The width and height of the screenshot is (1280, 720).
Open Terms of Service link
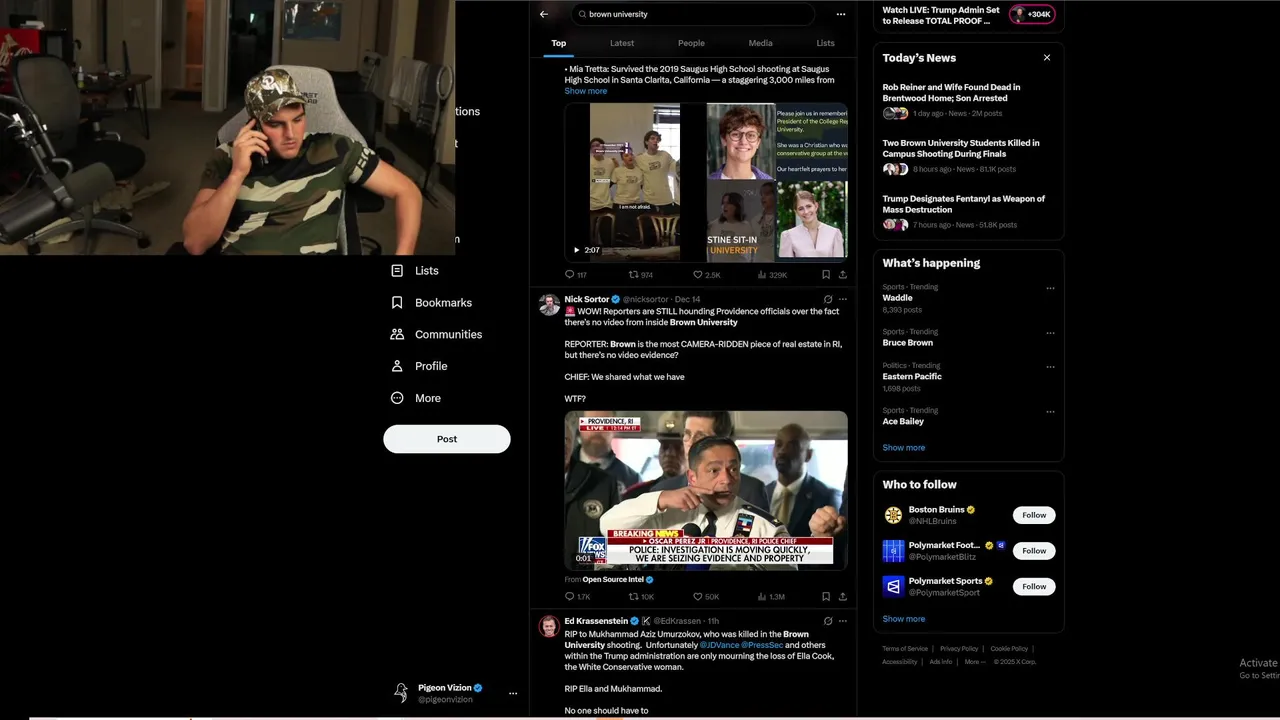905,649
